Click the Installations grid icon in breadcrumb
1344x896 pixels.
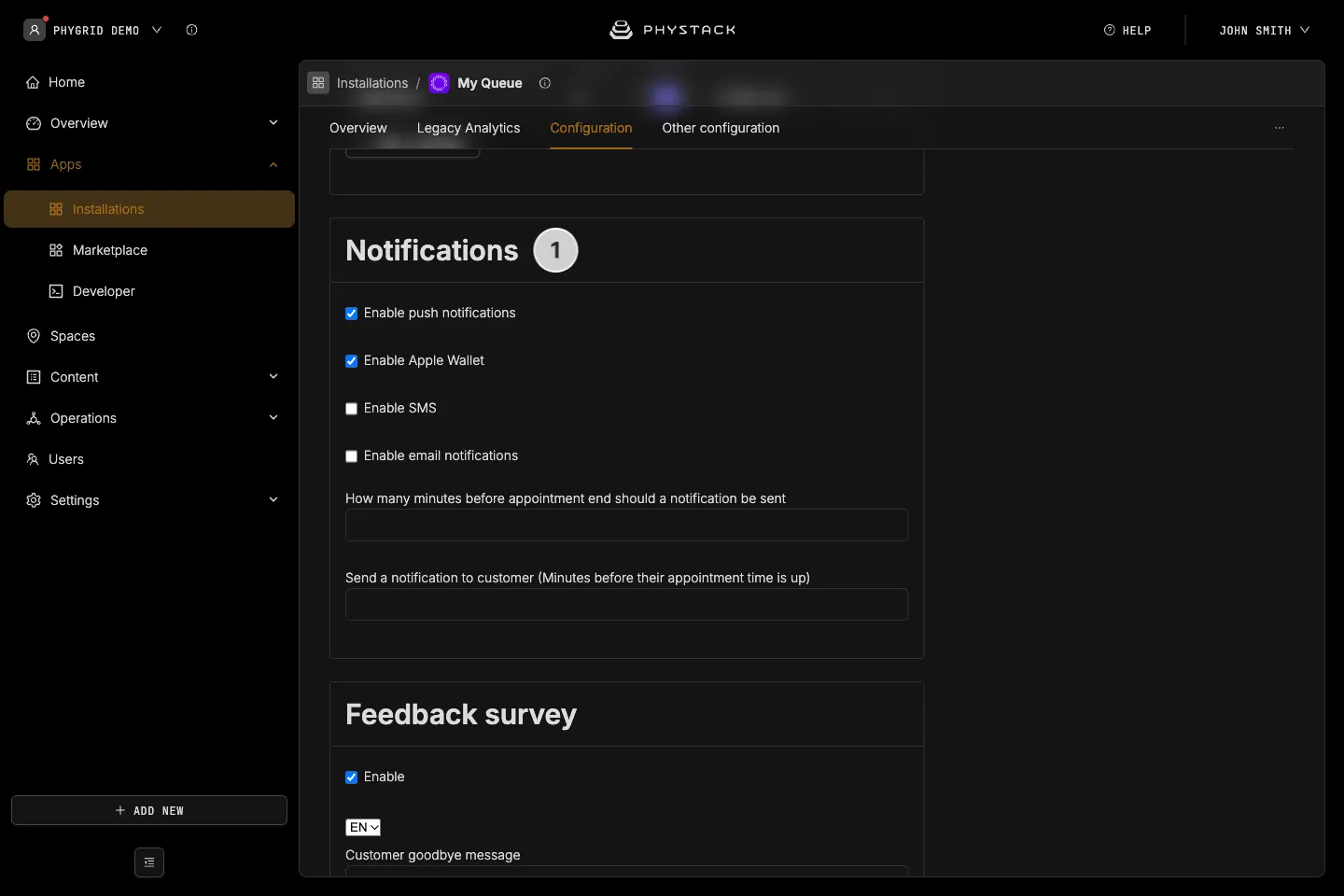click(318, 83)
